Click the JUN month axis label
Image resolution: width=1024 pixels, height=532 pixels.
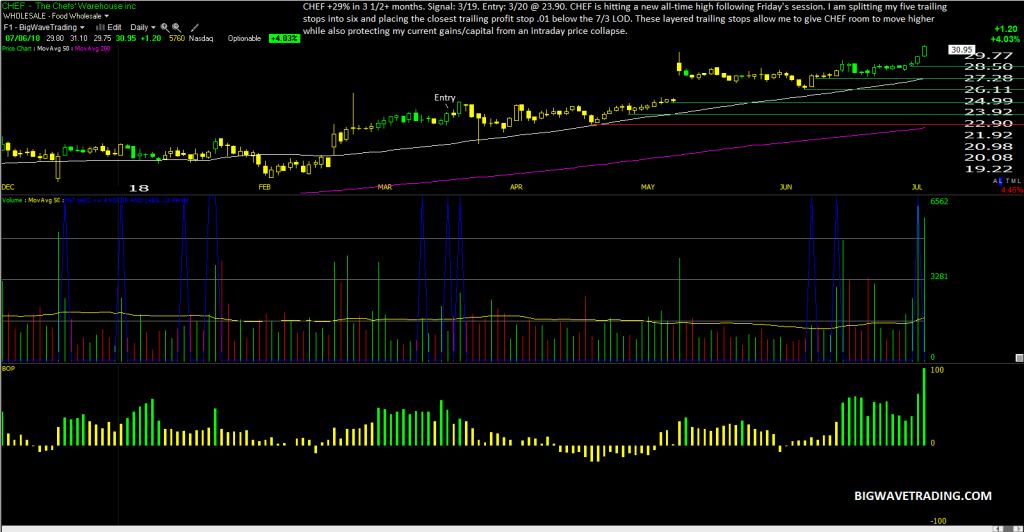tap(786, 187)
